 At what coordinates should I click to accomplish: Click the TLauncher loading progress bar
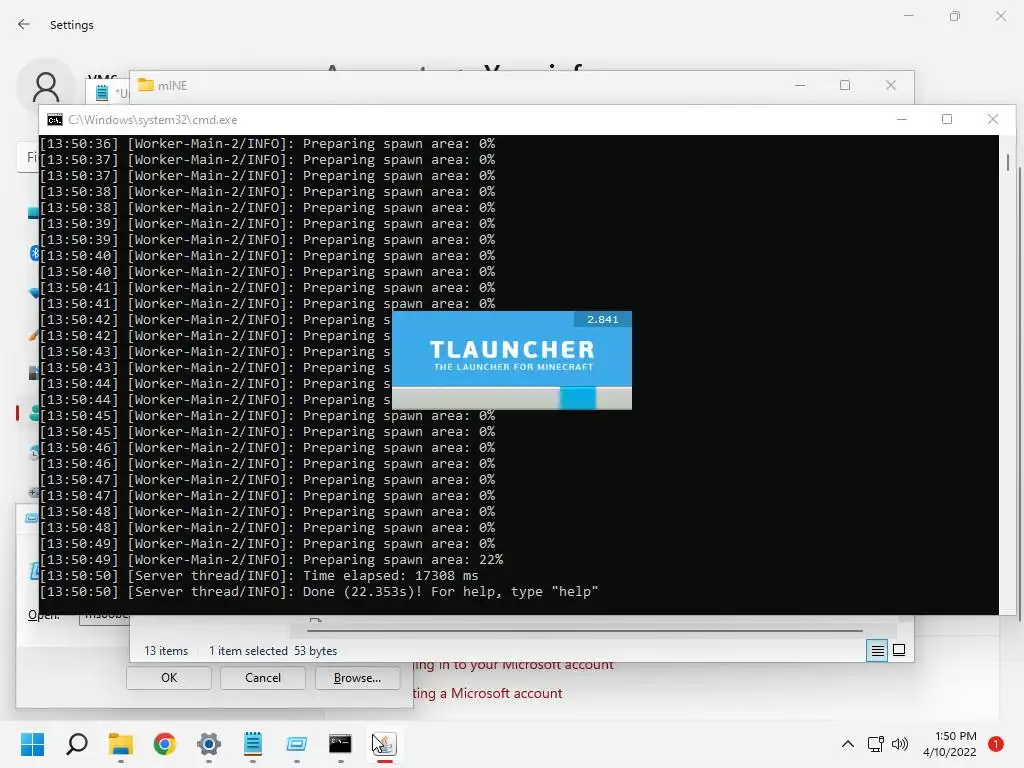click(x=512, y=398)
